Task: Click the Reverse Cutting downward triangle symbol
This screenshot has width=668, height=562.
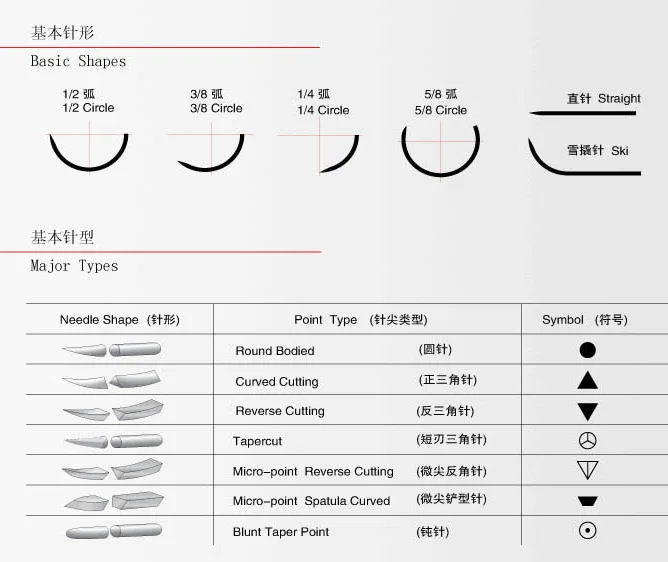Action: [587, 411]
